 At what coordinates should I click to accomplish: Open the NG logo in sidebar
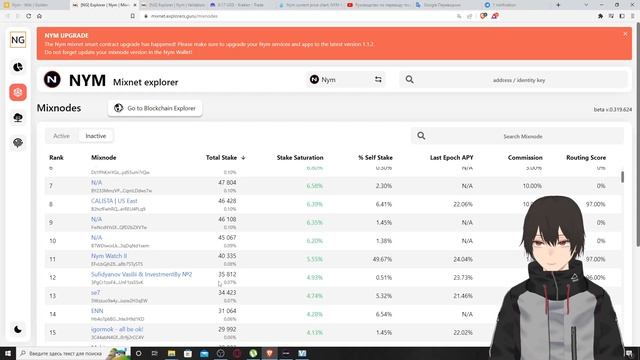pos(18,40)
